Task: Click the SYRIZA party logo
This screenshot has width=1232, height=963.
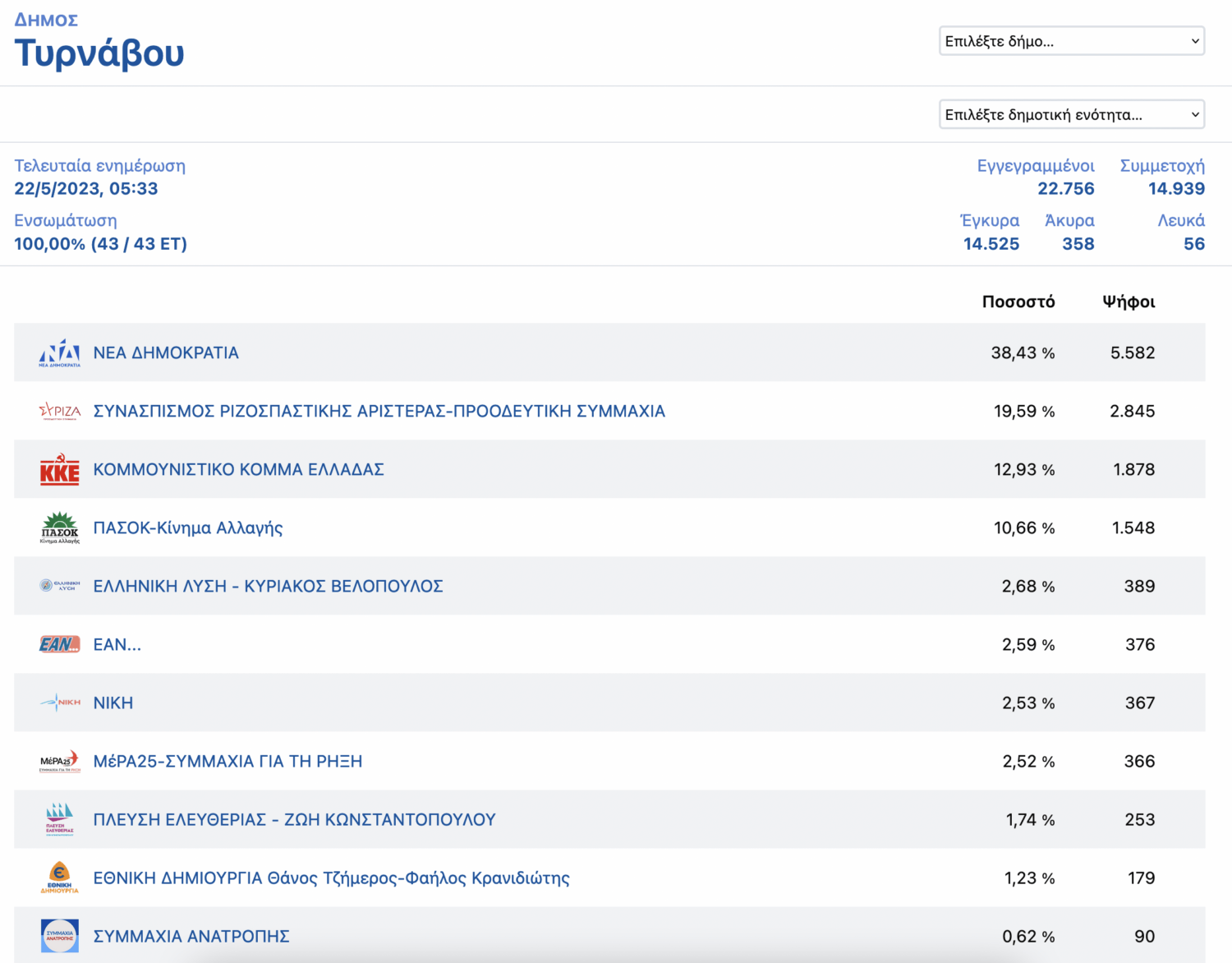Action: [x=60, y=411]
